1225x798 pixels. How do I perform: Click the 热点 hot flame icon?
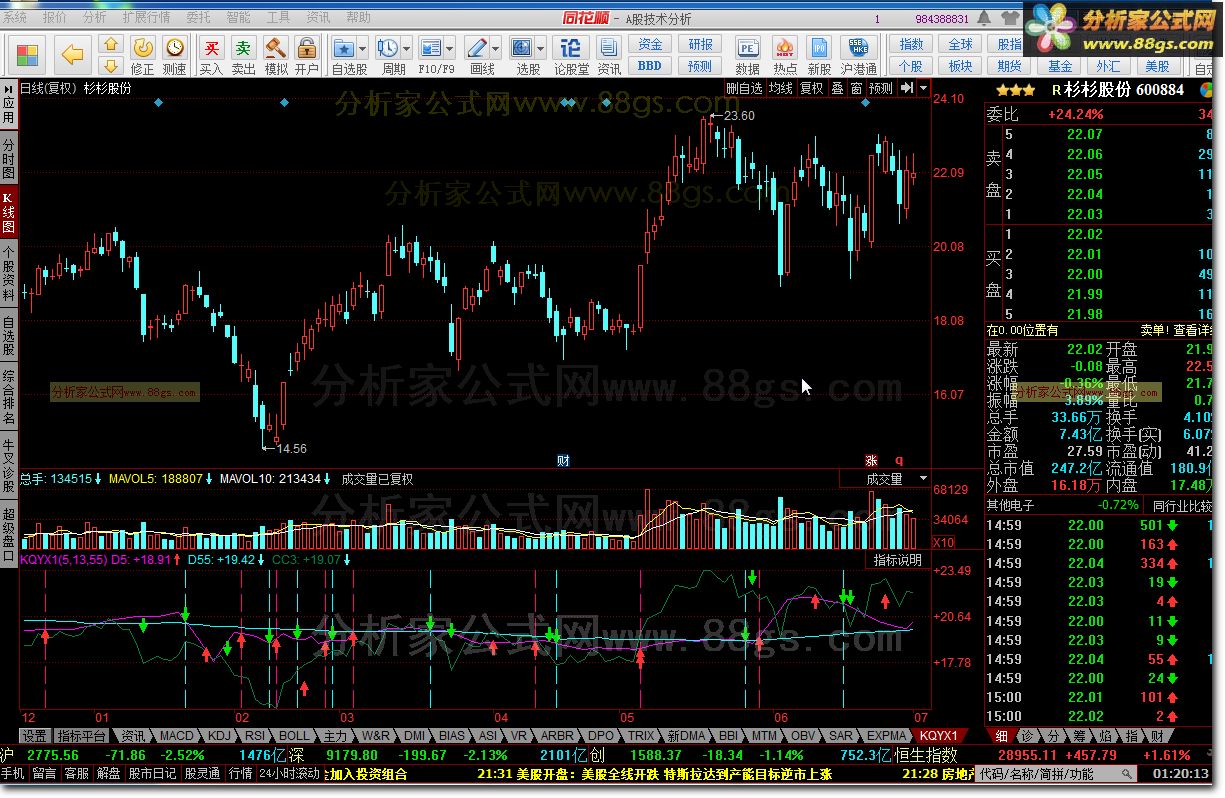(x=785, y=47)
